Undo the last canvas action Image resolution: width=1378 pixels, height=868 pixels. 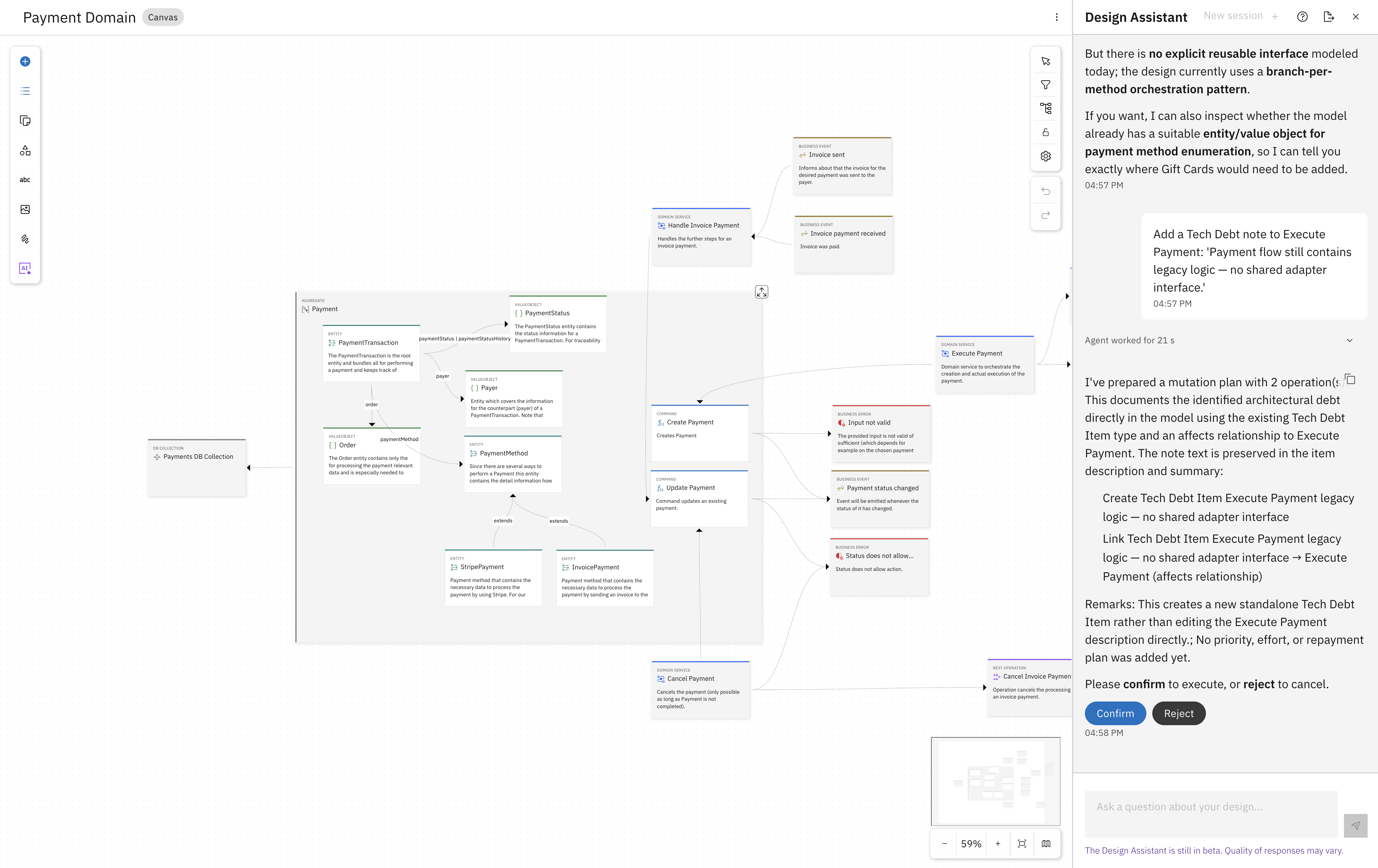click(x=1045, y=191)
